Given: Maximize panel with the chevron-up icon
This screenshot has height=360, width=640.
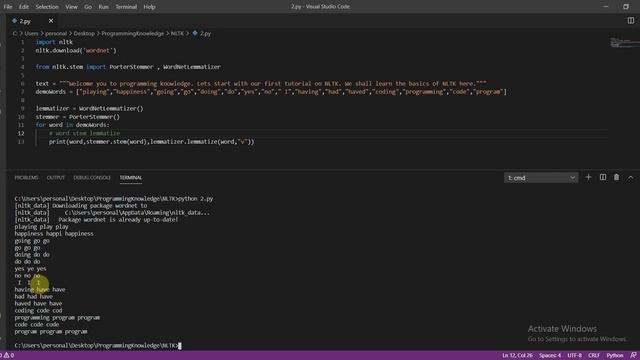Looking at the screenshot, I should pos(630,178).
